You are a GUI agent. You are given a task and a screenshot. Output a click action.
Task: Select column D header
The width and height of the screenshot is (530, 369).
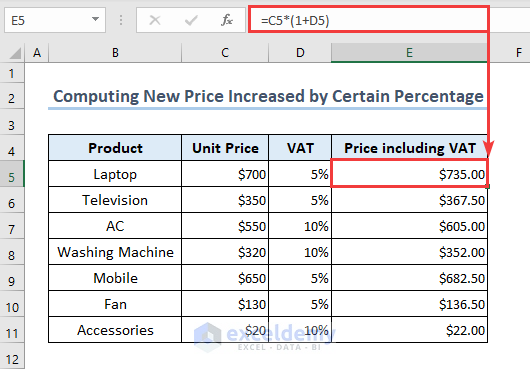click(x=300, y=53)
